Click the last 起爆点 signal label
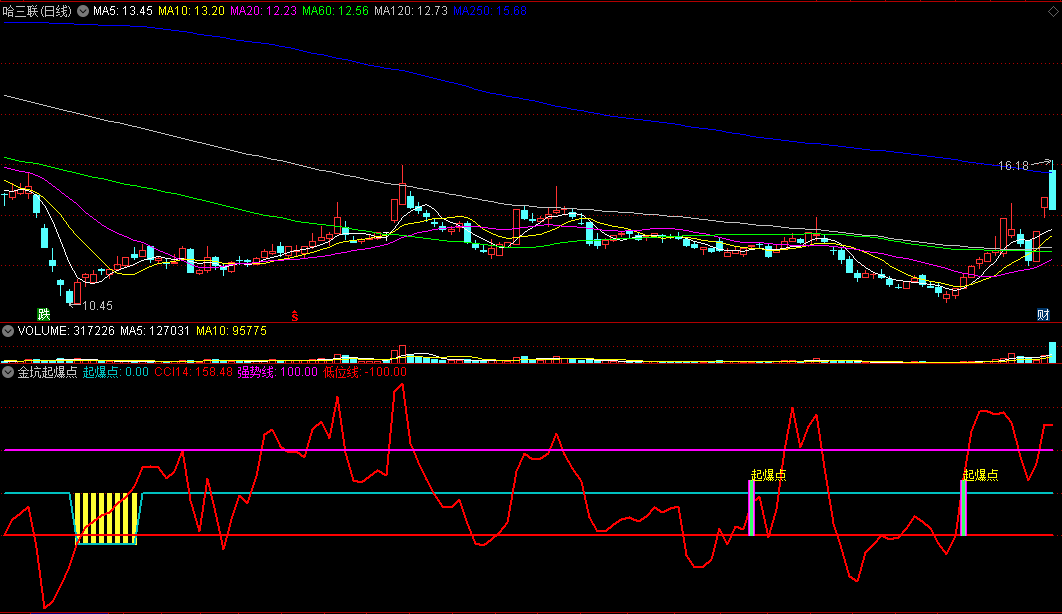The image size is (1062, 614). click(x=981, y=475)
